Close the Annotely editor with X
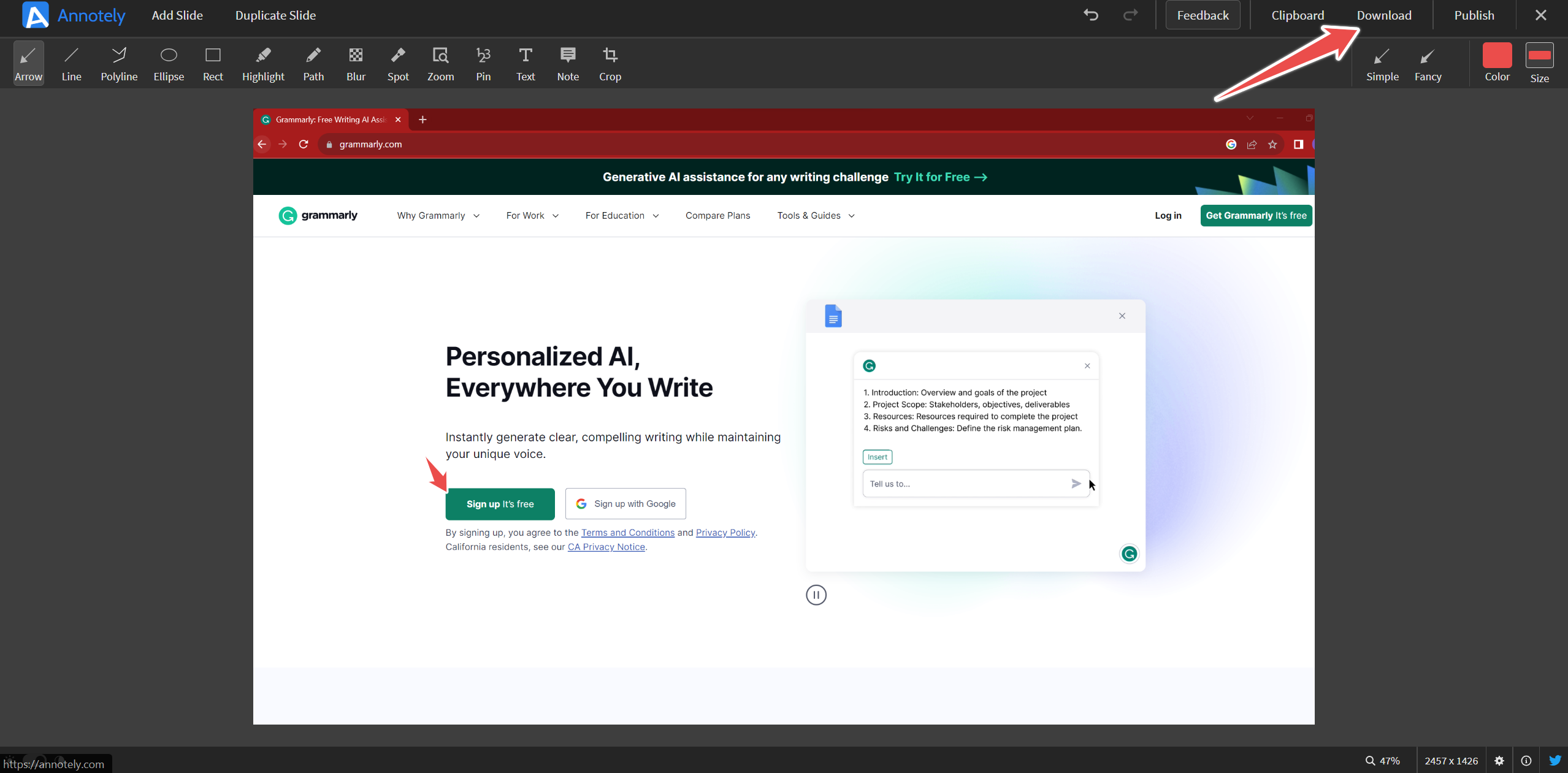This screenshot has height=773, width=1568. (x=1540, y=15)
